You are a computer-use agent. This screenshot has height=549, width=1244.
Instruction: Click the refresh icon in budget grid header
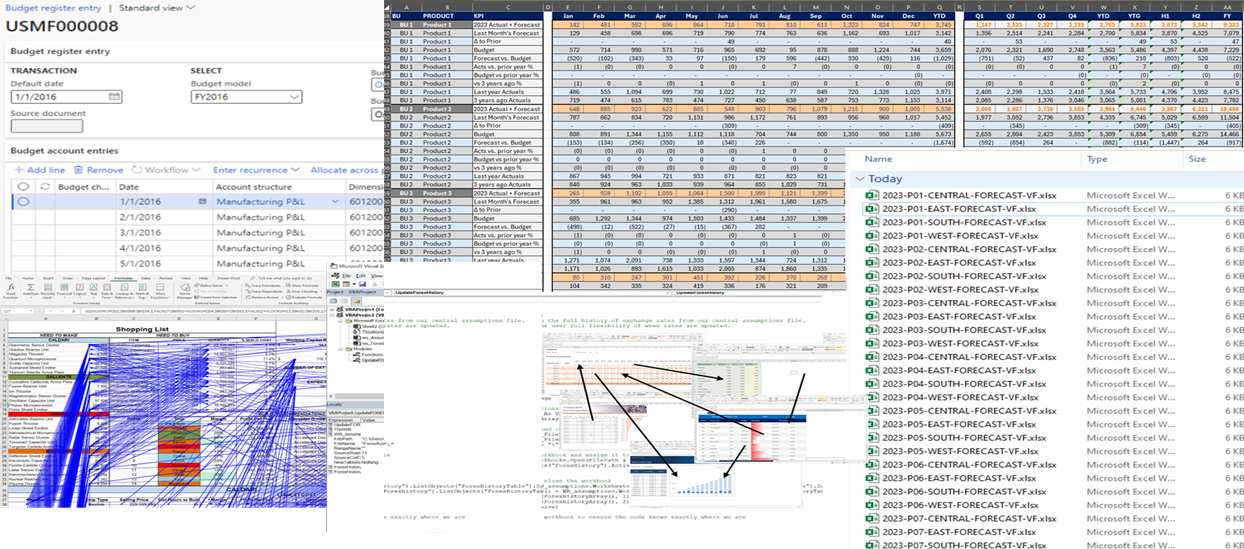(x=45, y=186)
